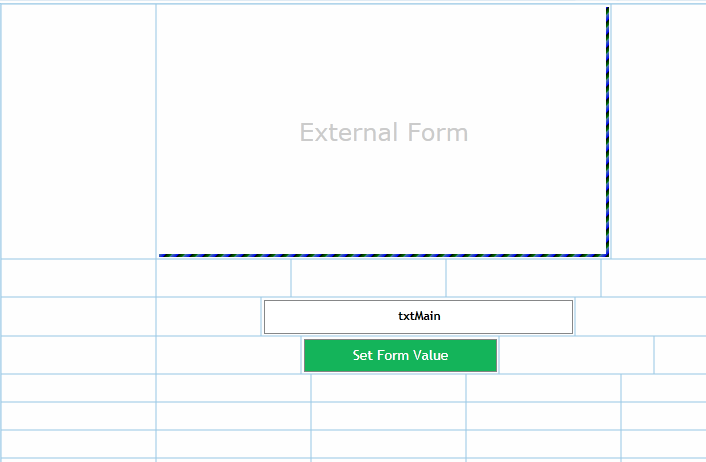Select first-column cell in the Set Form Value row
The width and height of the screenshot is (706, 462).
pyautogui.click(x=78, y=355)
